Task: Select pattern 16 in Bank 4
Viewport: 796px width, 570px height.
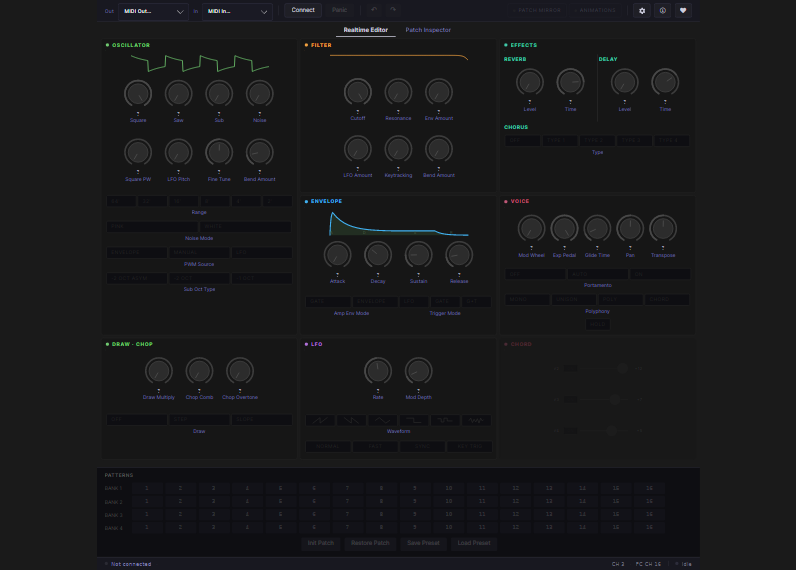Action: 649,528
